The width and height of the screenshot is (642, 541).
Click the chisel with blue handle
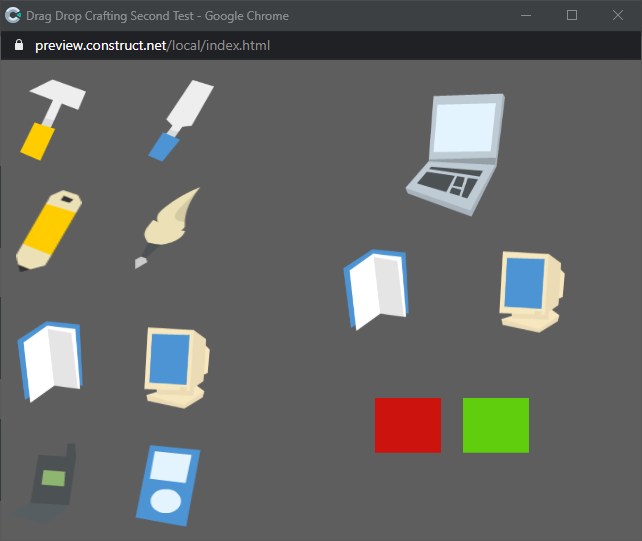point(181,120)
